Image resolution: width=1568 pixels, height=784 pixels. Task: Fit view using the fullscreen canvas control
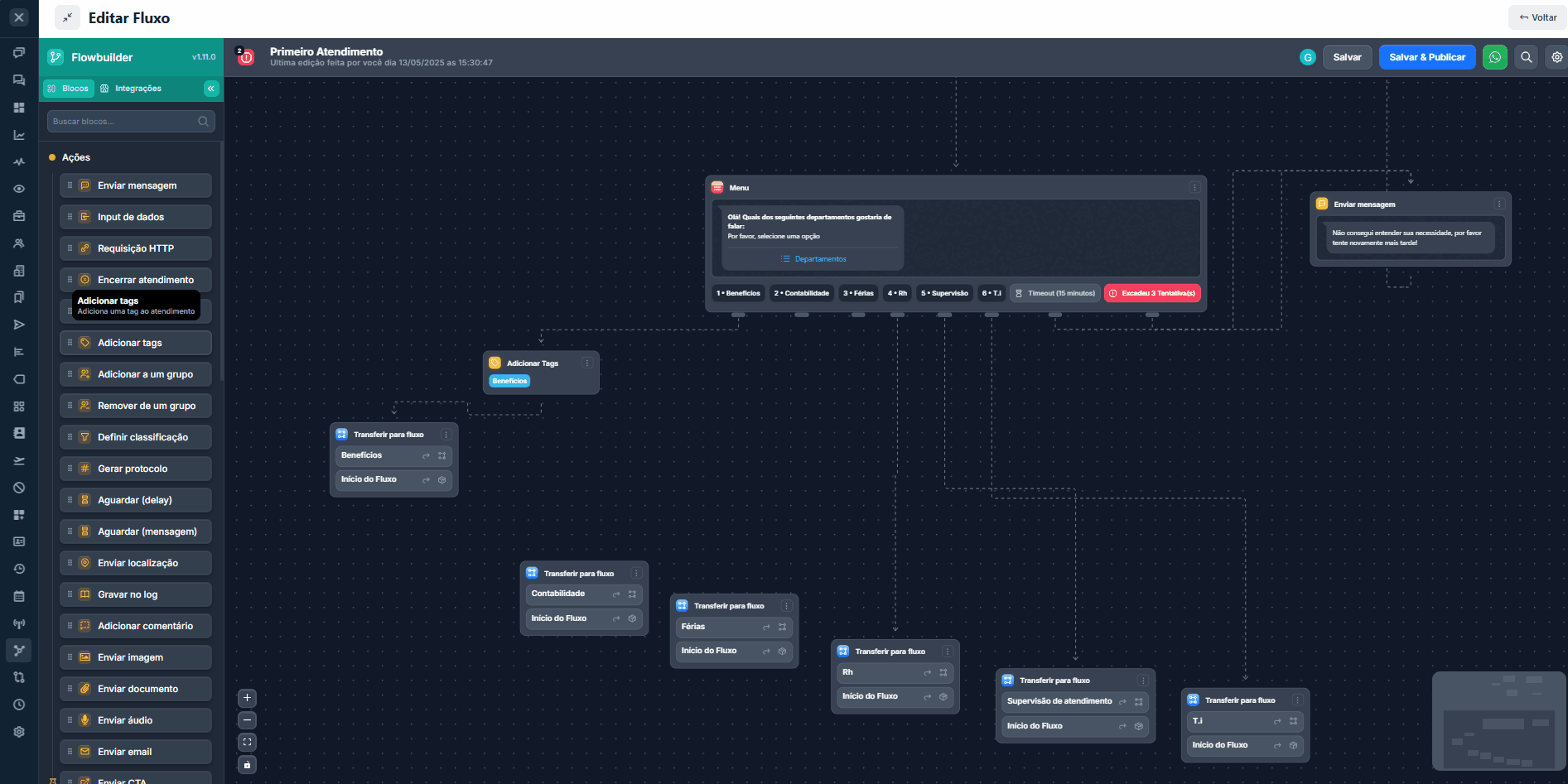coord(247,743)
